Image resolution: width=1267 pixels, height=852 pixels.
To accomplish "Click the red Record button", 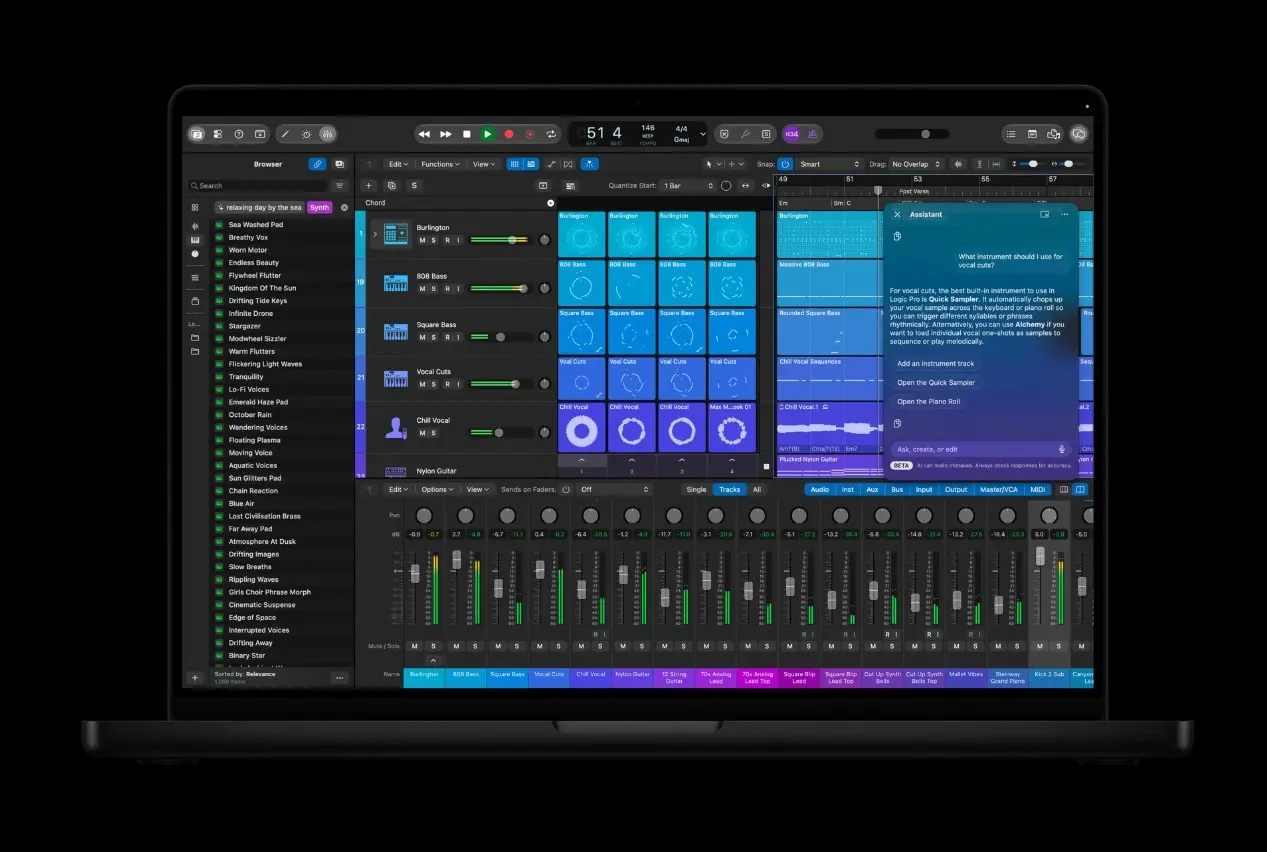I will tap(508, 134).
